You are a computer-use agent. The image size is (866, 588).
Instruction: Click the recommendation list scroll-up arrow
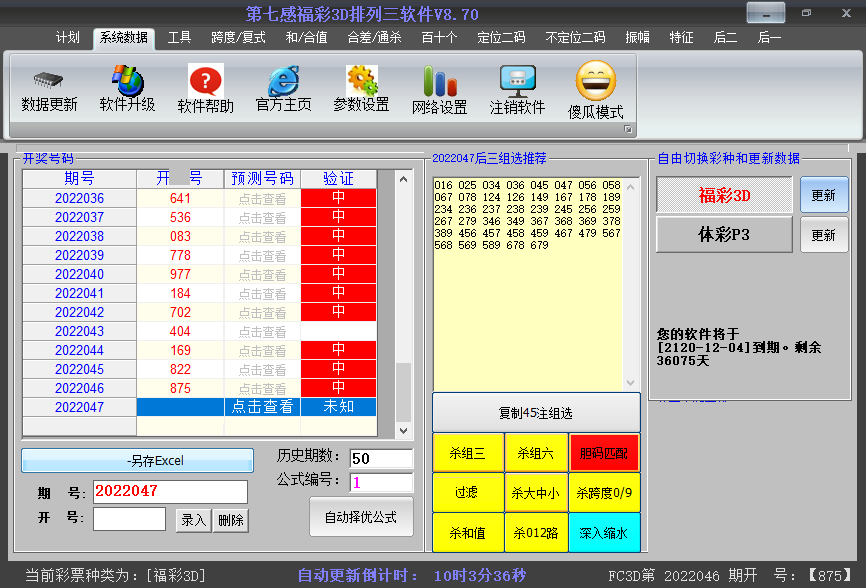point(631,187)
